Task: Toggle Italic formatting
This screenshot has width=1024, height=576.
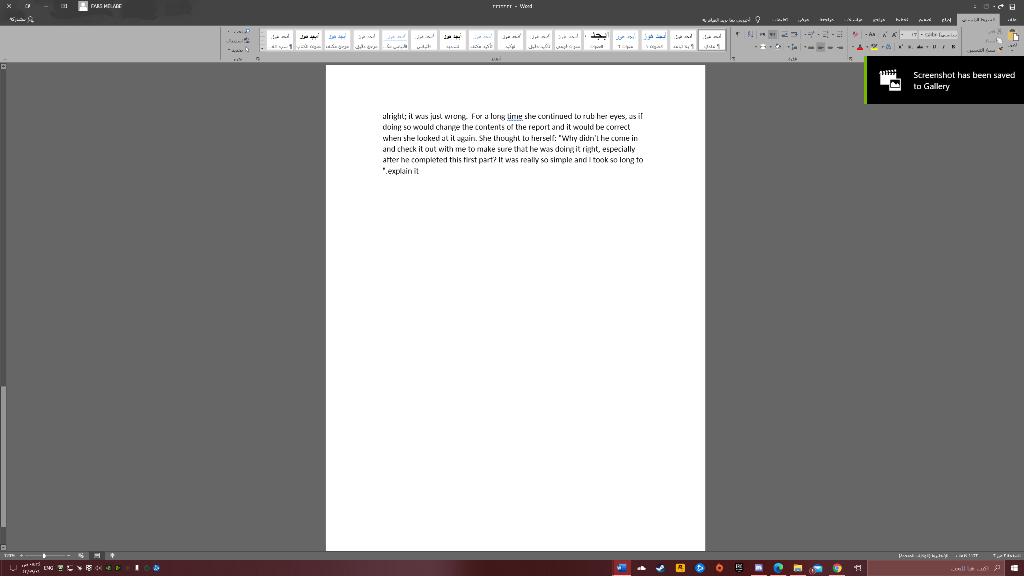Action: pyautogui.click(x=944, y=47)
